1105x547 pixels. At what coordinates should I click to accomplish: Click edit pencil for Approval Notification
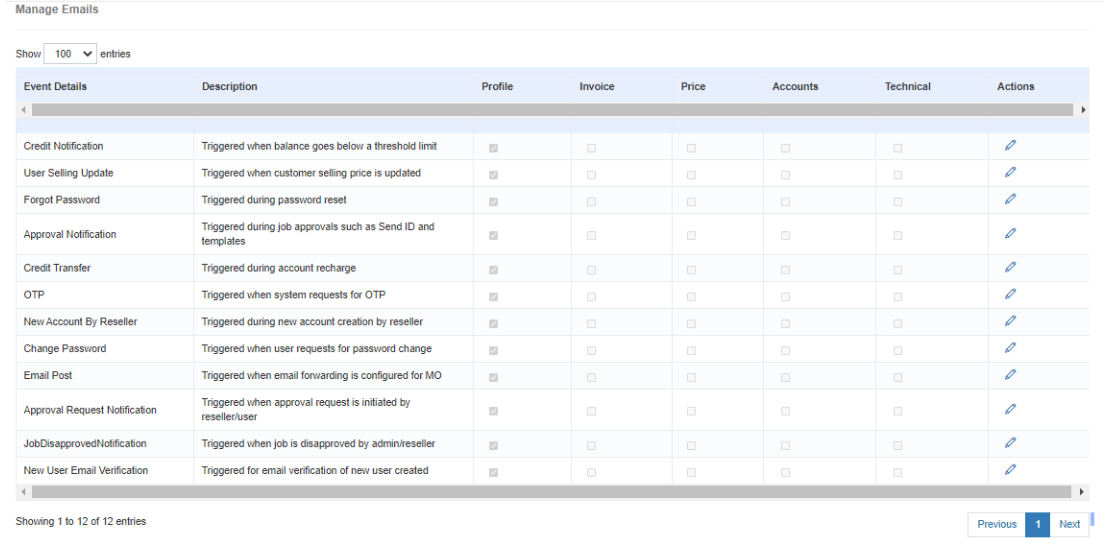click(x=1010, y=234)
